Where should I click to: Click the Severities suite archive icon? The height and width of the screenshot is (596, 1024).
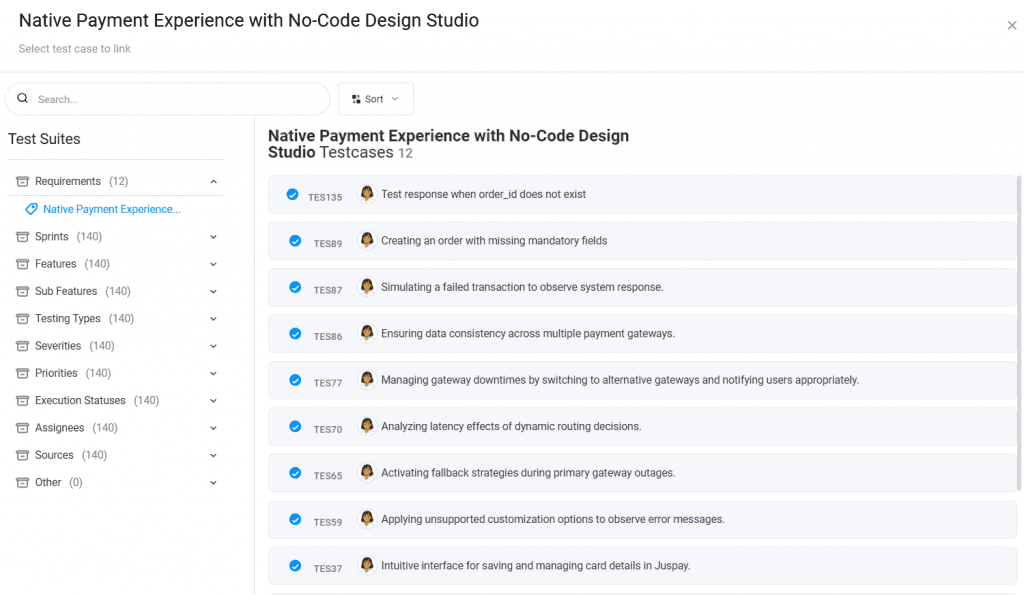pyautogui.click(x=22, y=346)
